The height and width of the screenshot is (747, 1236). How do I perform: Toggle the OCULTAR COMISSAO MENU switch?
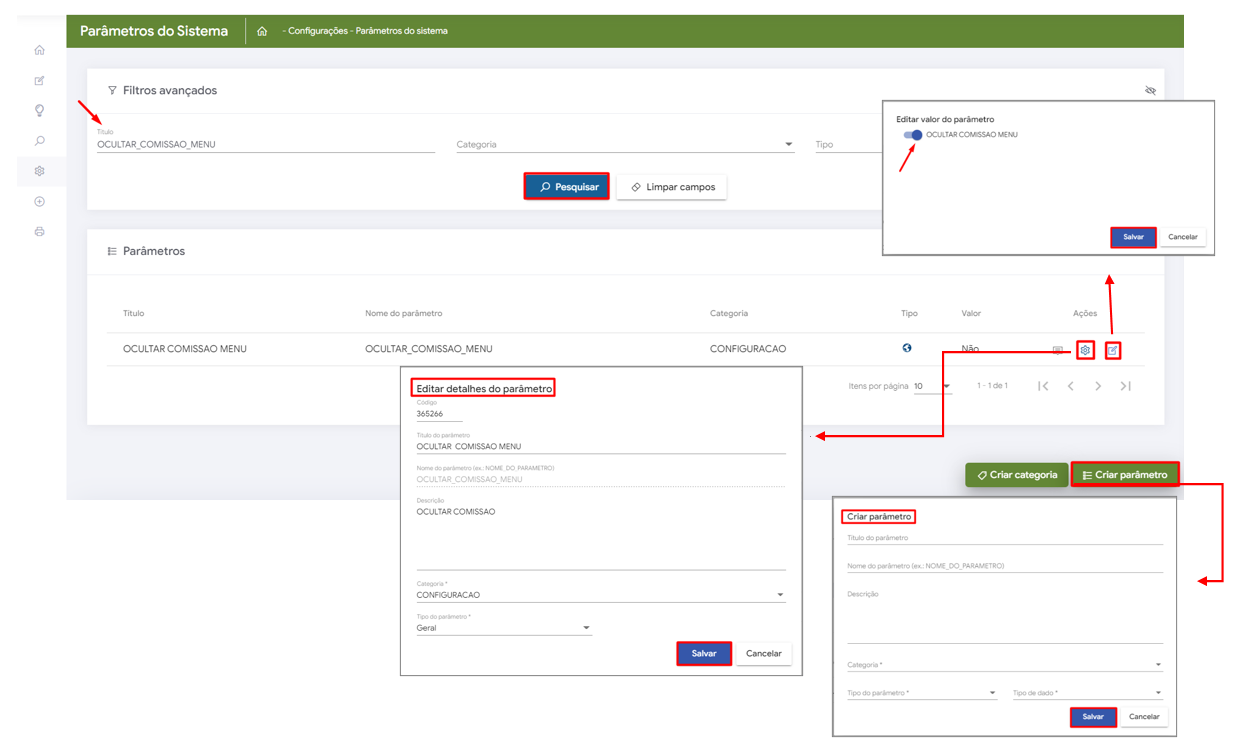coord(912,135)
